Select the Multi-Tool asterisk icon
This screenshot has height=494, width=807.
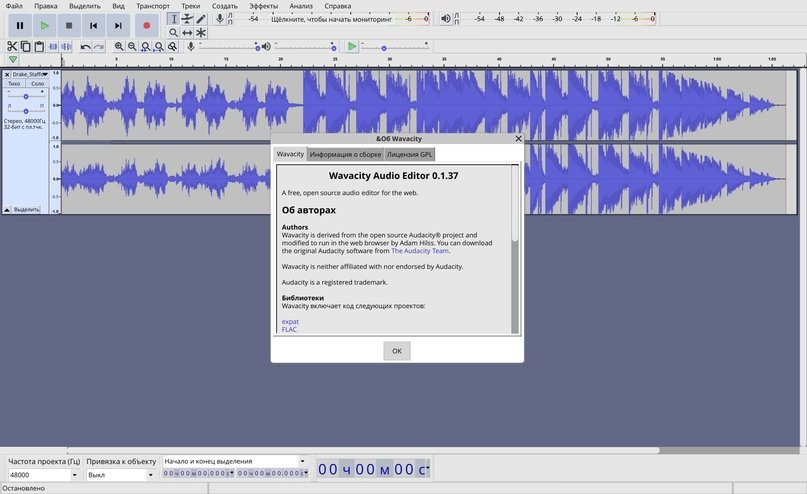click(201, 32)
